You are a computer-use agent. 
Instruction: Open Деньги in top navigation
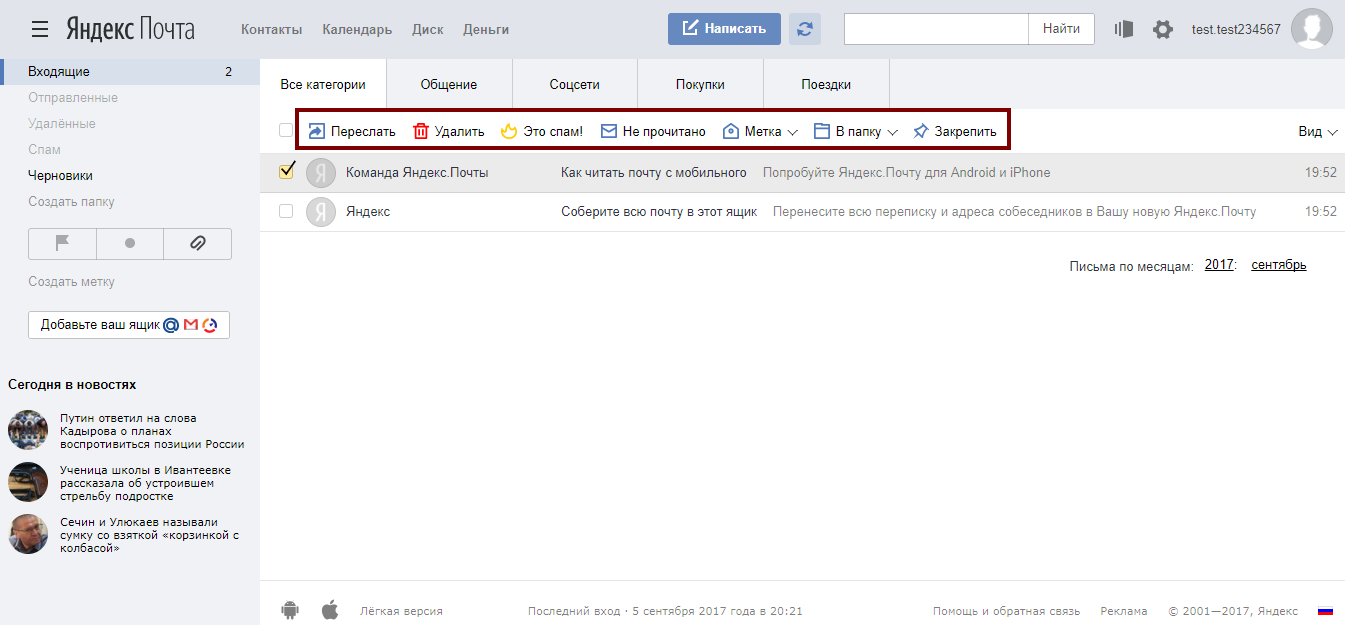(486, 30)
